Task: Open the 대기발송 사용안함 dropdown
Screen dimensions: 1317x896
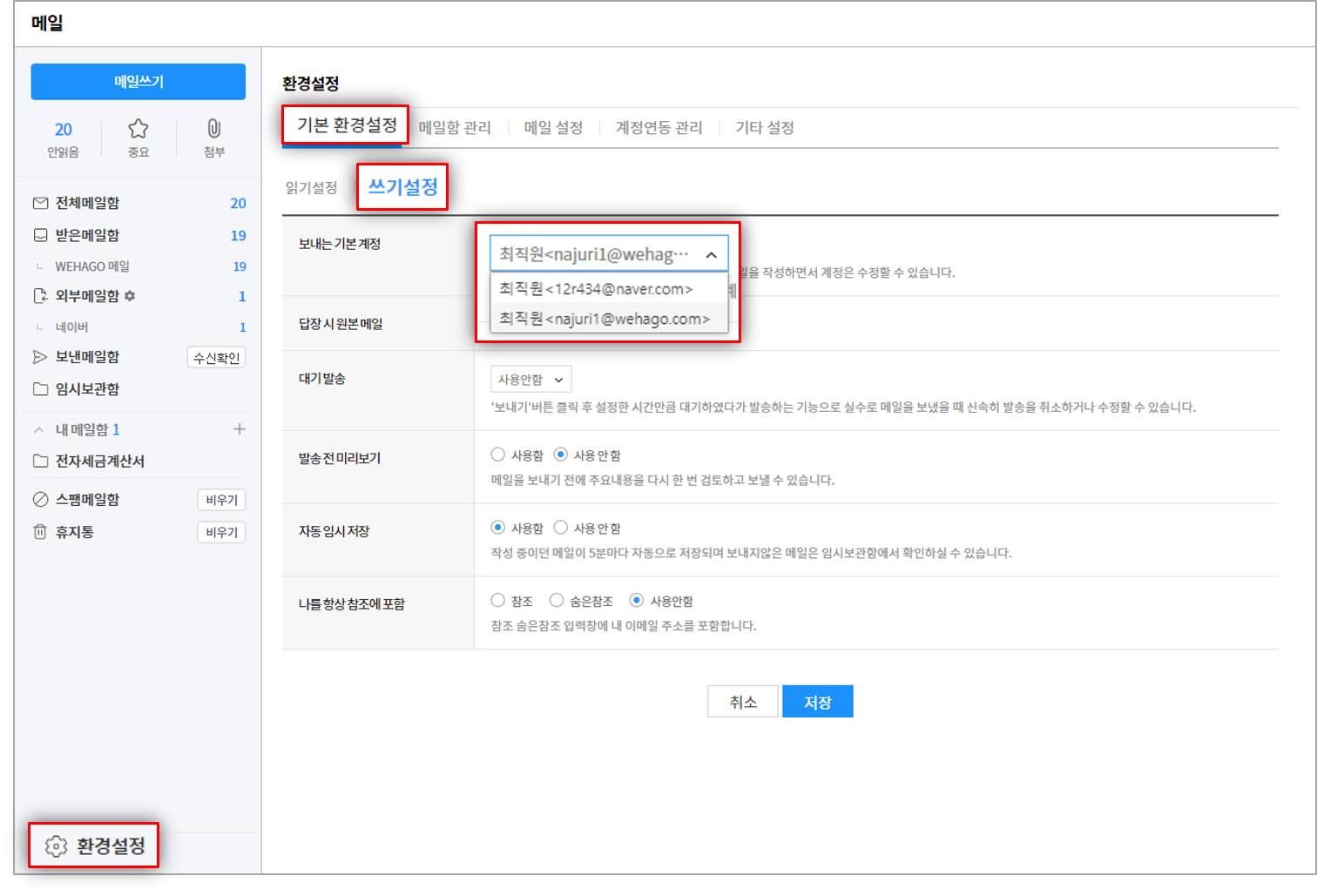Action: tap(530, 380)
